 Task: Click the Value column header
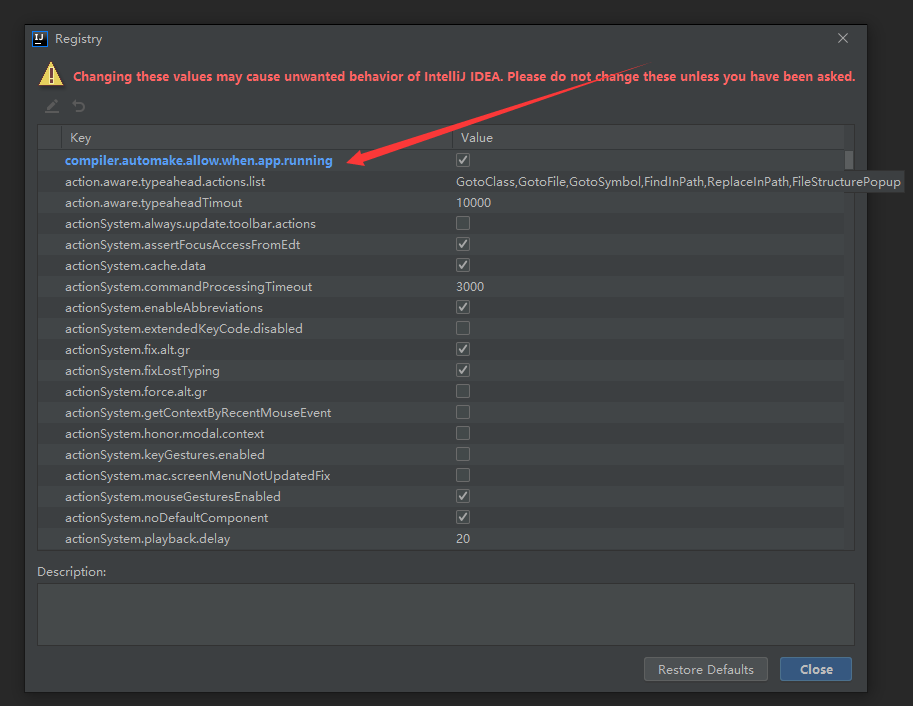pos(649,137)
